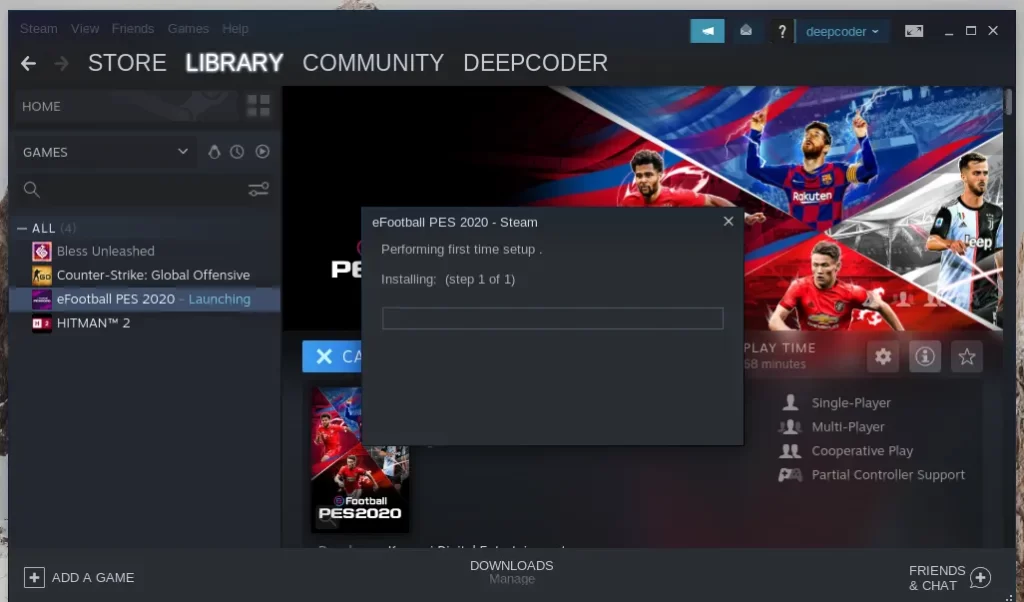This screenshot has height=602, width=1024.
Task: Open the View menu
Action: coord(84,28)
